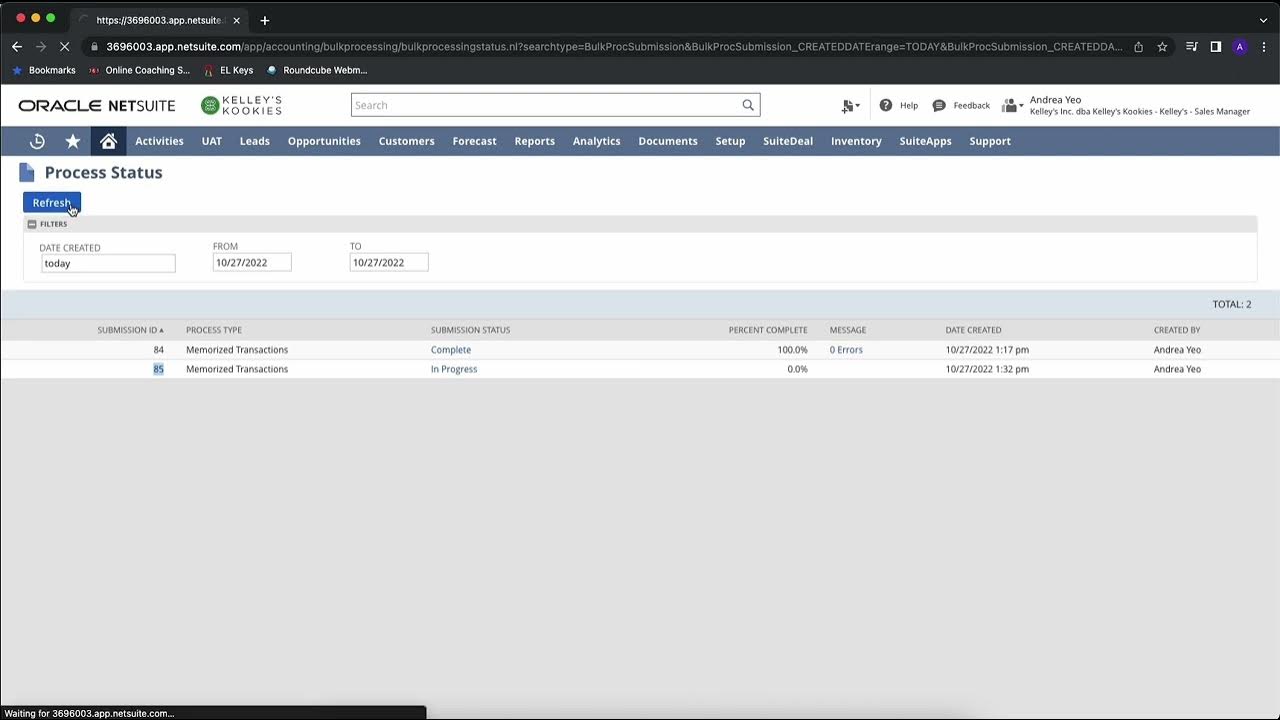Open the Chrome profile avatar A
The width and height of the screenshot is (1280, 720).
point(1240,46)
